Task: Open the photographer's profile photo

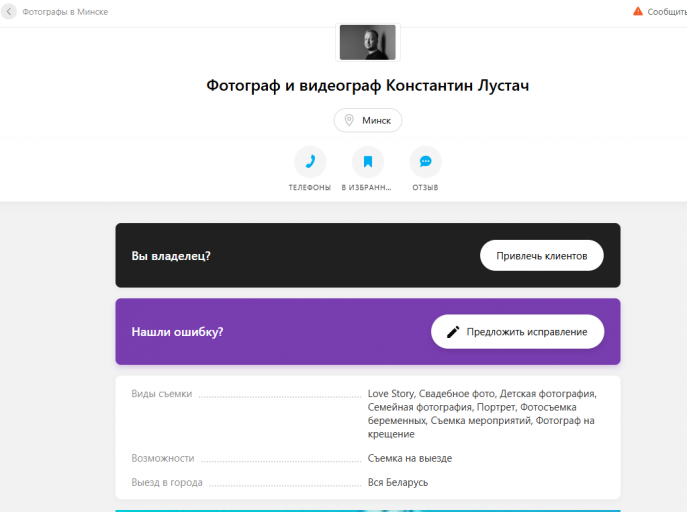Action: click(368, 42)
